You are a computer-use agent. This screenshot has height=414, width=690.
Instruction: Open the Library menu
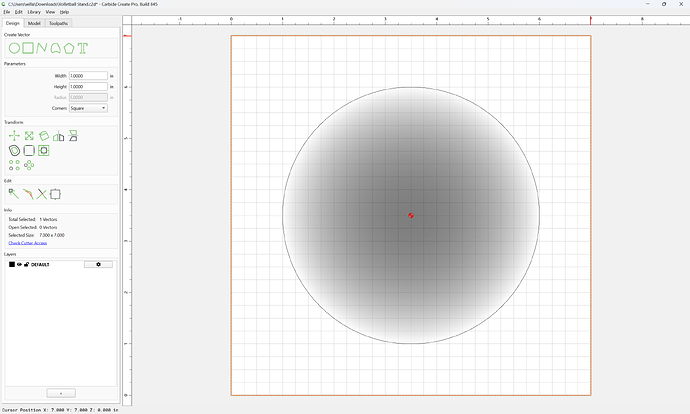[34, 12]
